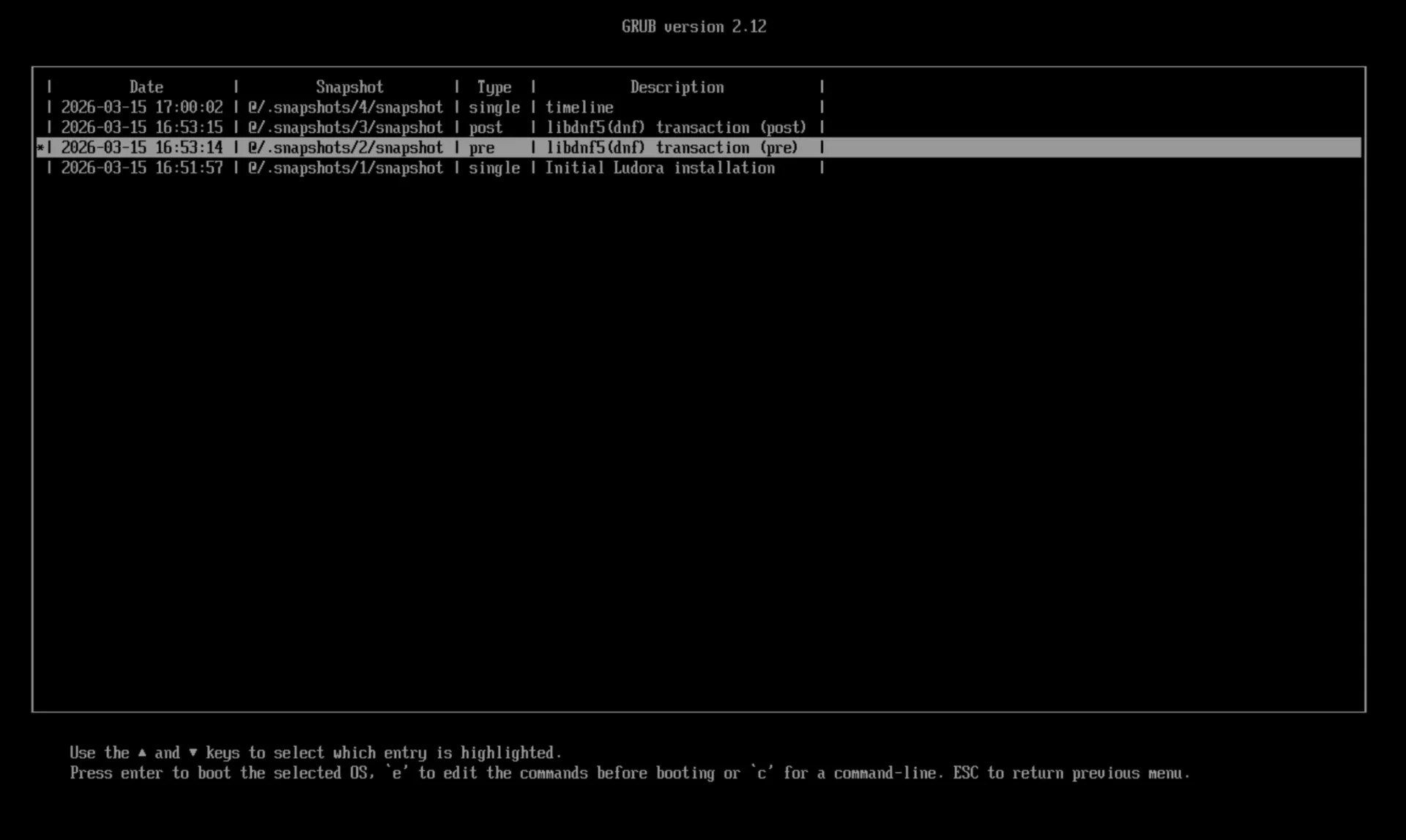Click the date 2026-03-15 16:53:15

142,127
